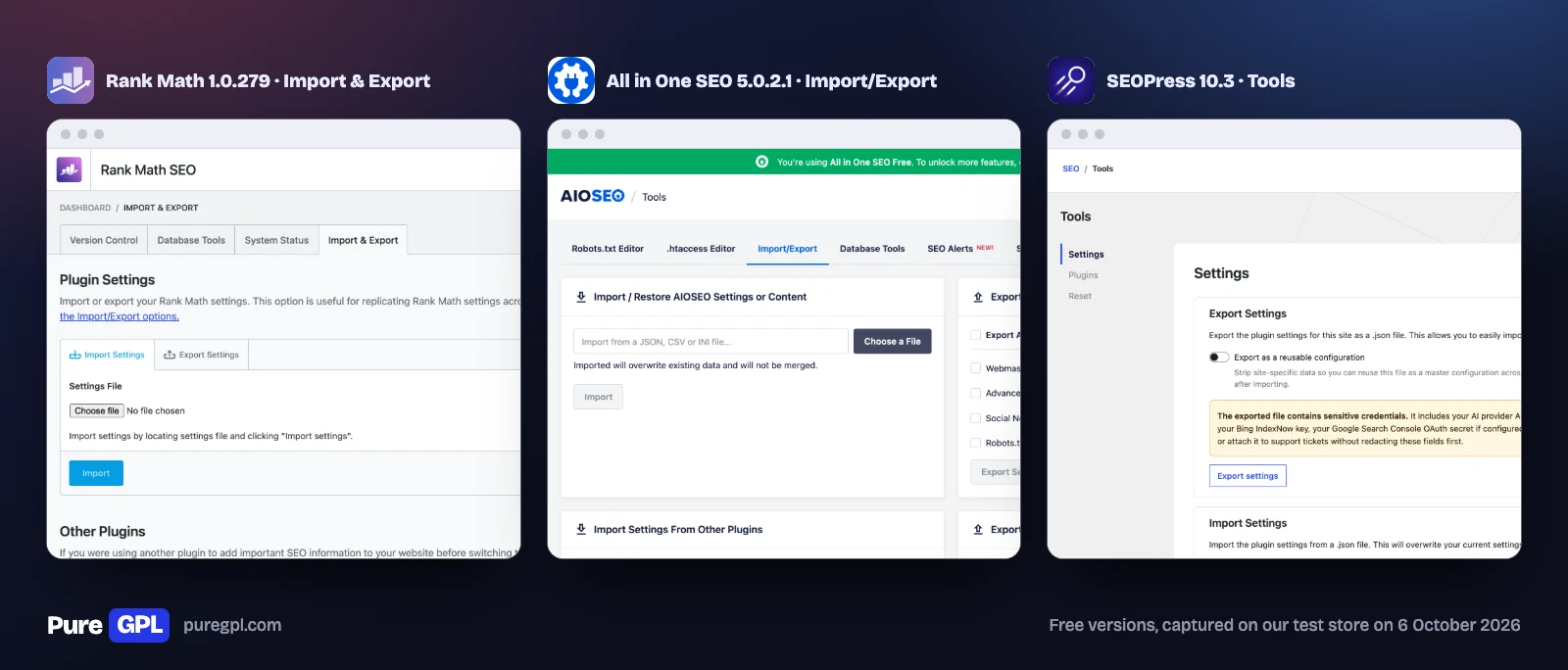Viewport: 1568px width, 670px height.
Task: Click the sensitive credentials warning notice in SEOPress
Action: (1365, 428)
